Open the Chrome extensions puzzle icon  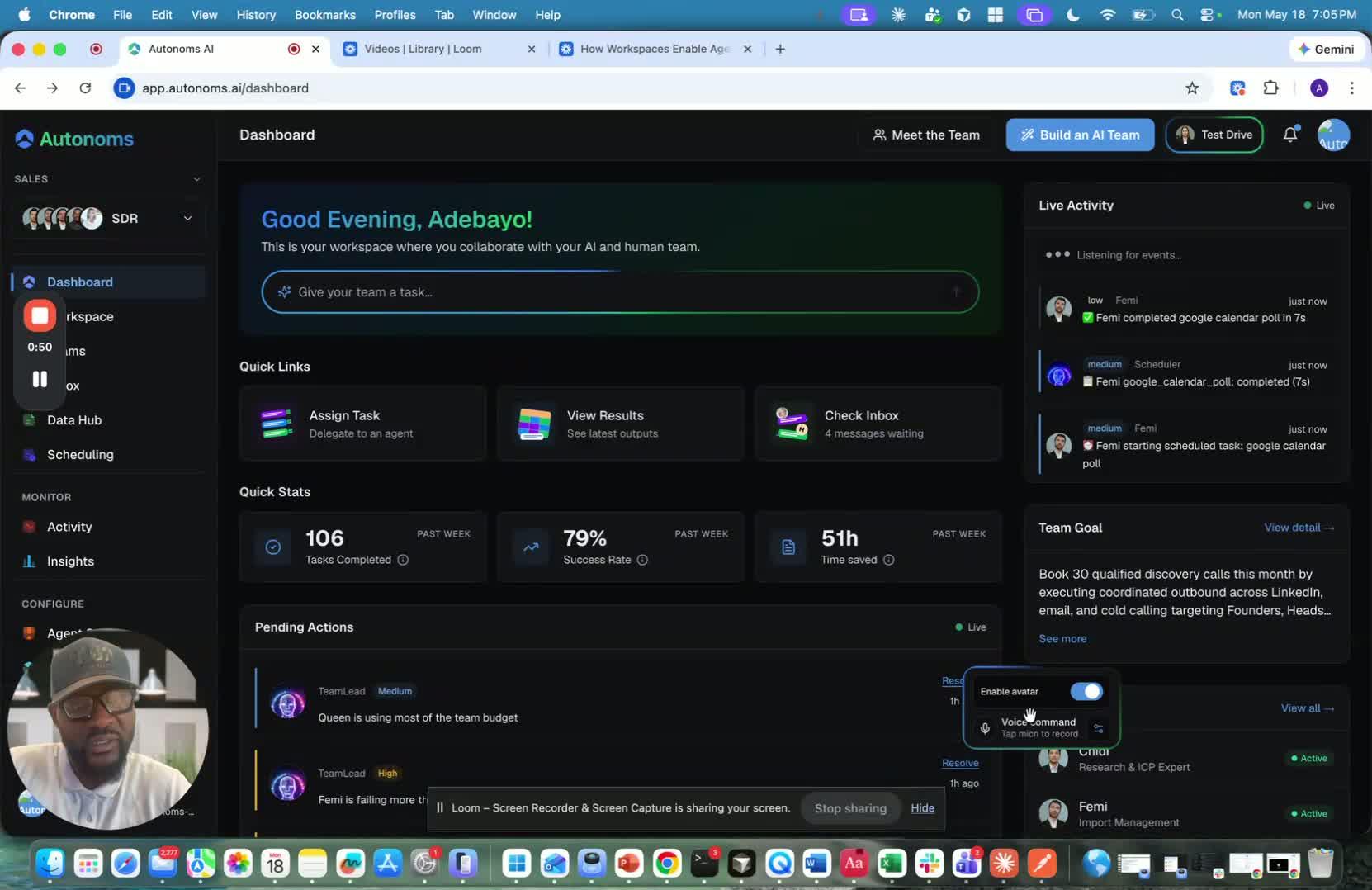tap(1271, 88)
